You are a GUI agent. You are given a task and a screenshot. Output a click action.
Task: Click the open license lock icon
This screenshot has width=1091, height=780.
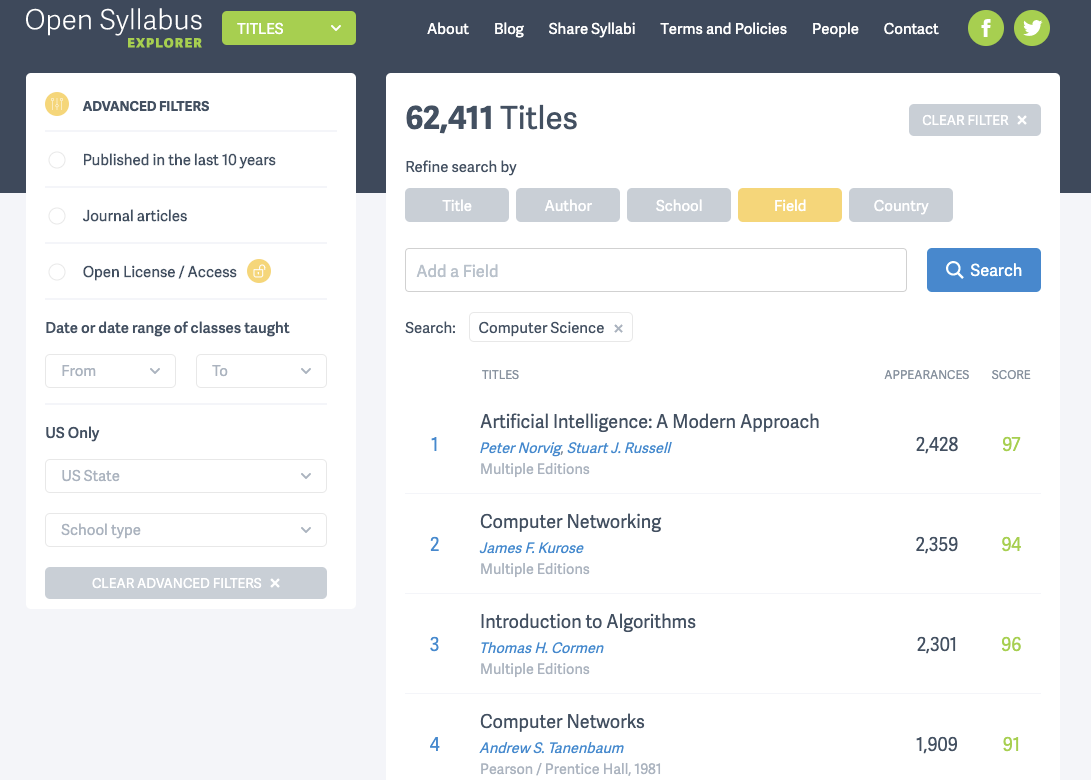pyautogui.click(x=259, y=271)
